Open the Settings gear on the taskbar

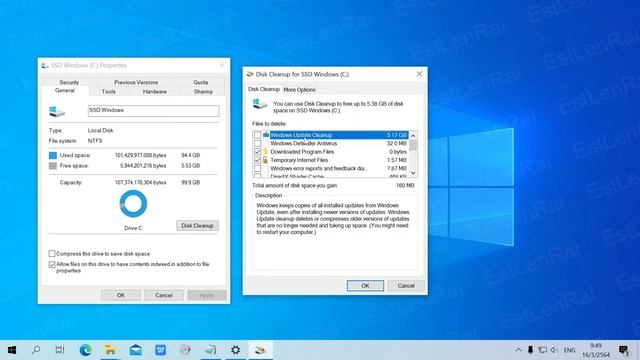[x=235, y=350]
